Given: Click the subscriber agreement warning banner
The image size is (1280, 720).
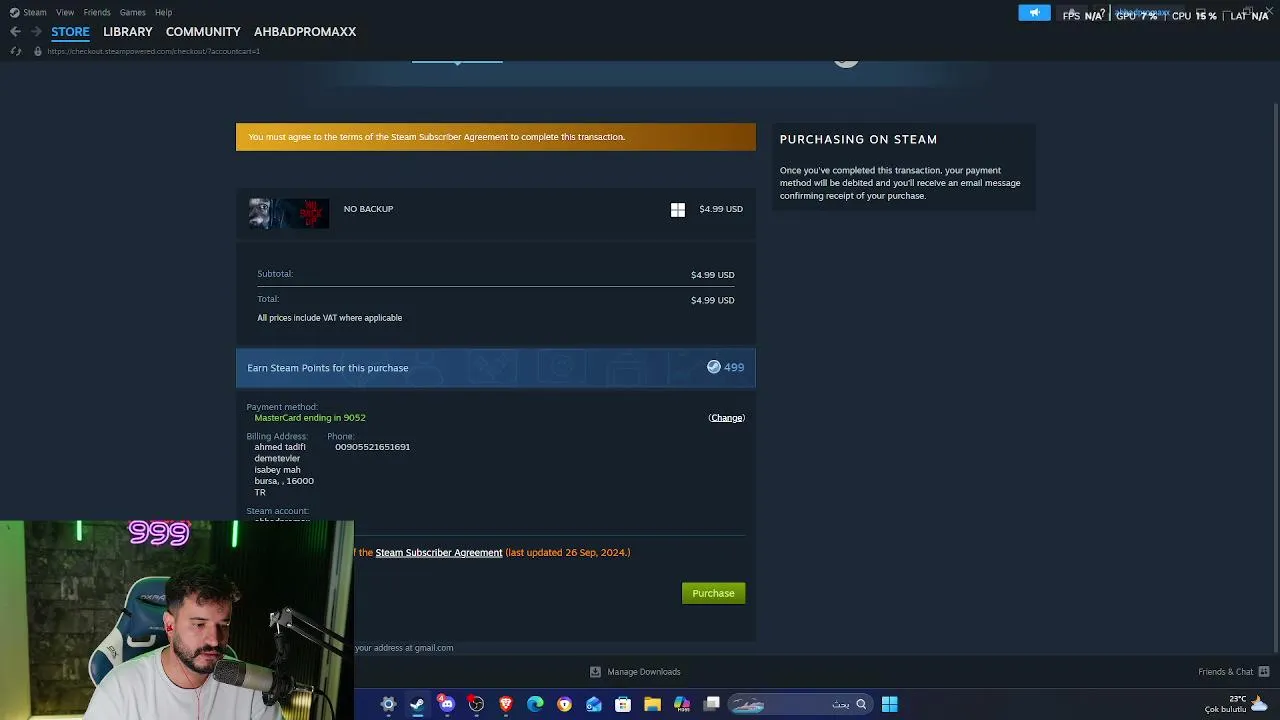Looking at the screenshot, I should 496,137.
